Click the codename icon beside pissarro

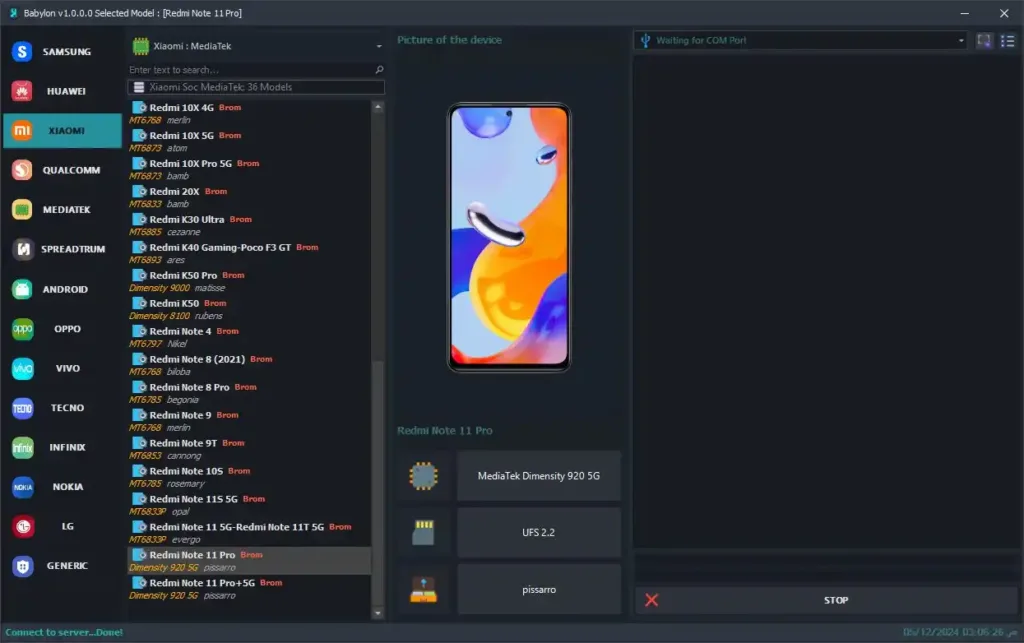click(423, 589)
